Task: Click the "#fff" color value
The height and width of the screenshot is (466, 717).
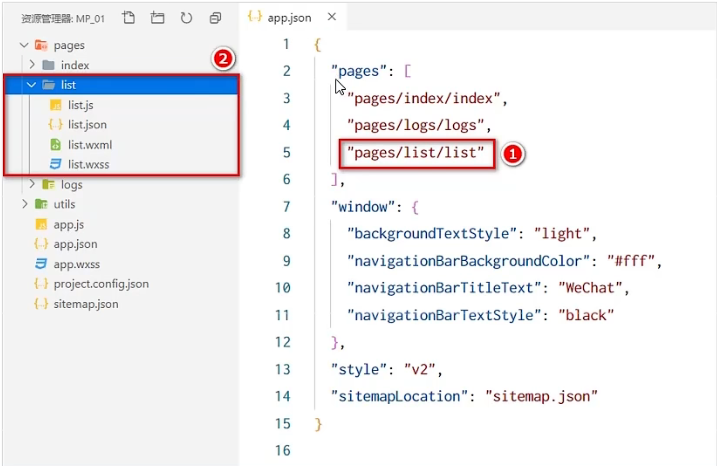Action: coord(631,261)
